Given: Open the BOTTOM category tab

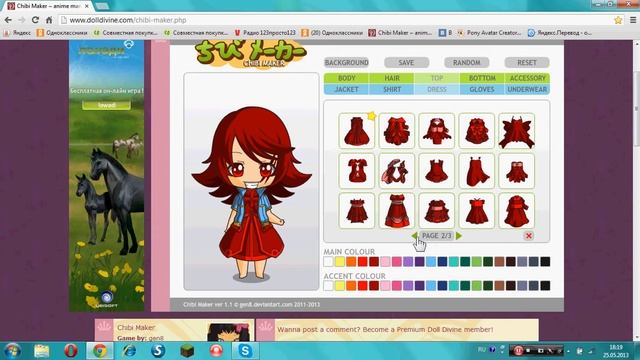Looking at the screenshot, I should tap(482, 78).
